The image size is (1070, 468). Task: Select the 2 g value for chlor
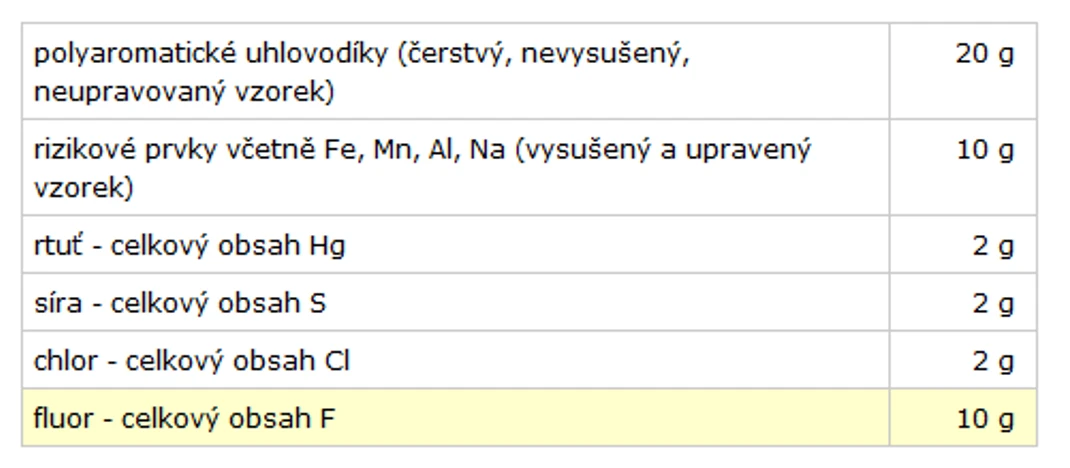pos(993,361)
